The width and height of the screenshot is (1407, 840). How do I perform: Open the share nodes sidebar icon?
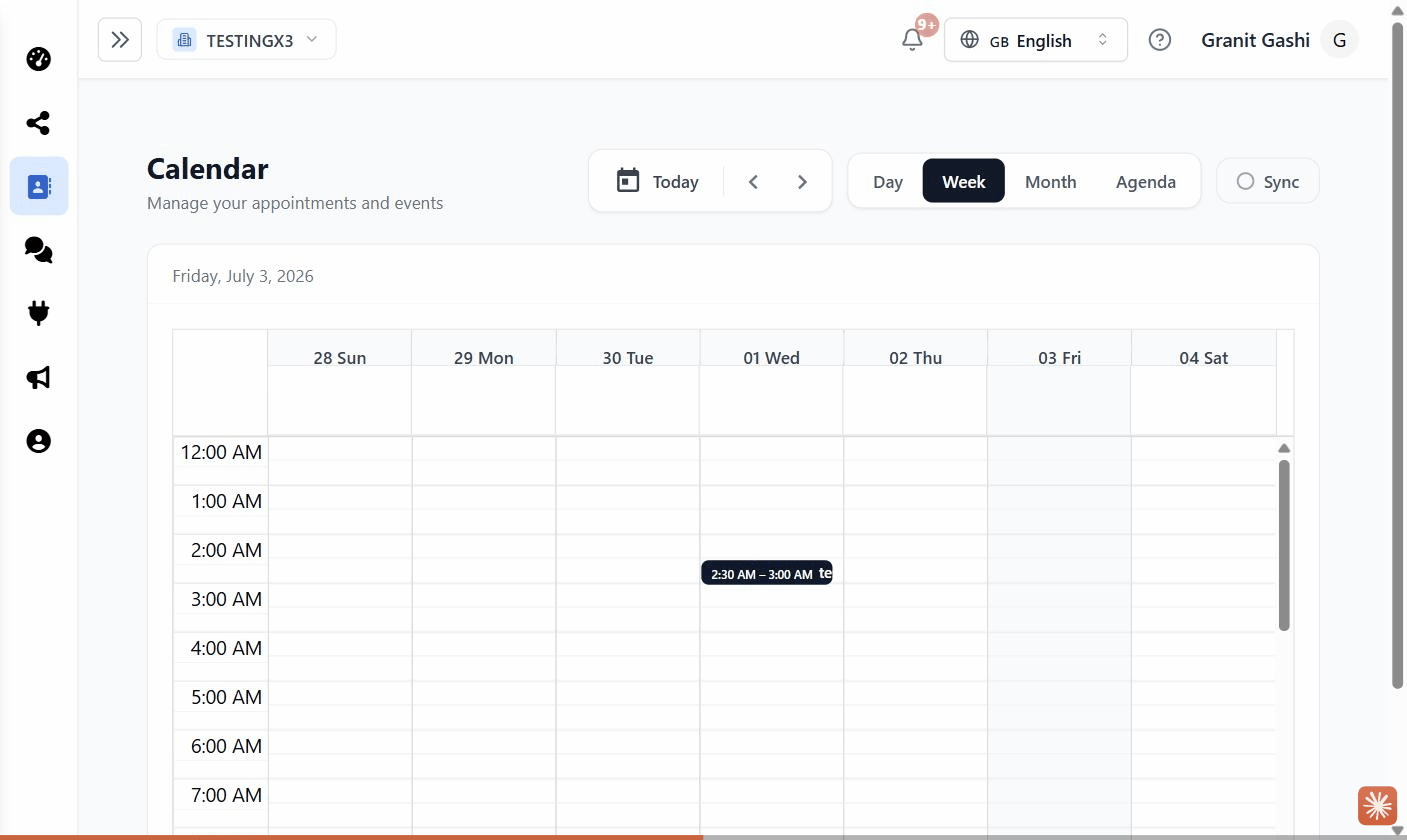pyautogui.click(x=38, y=123)
